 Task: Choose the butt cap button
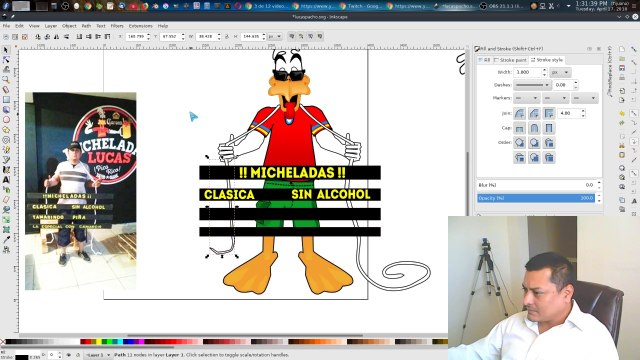tap(520, 128)
